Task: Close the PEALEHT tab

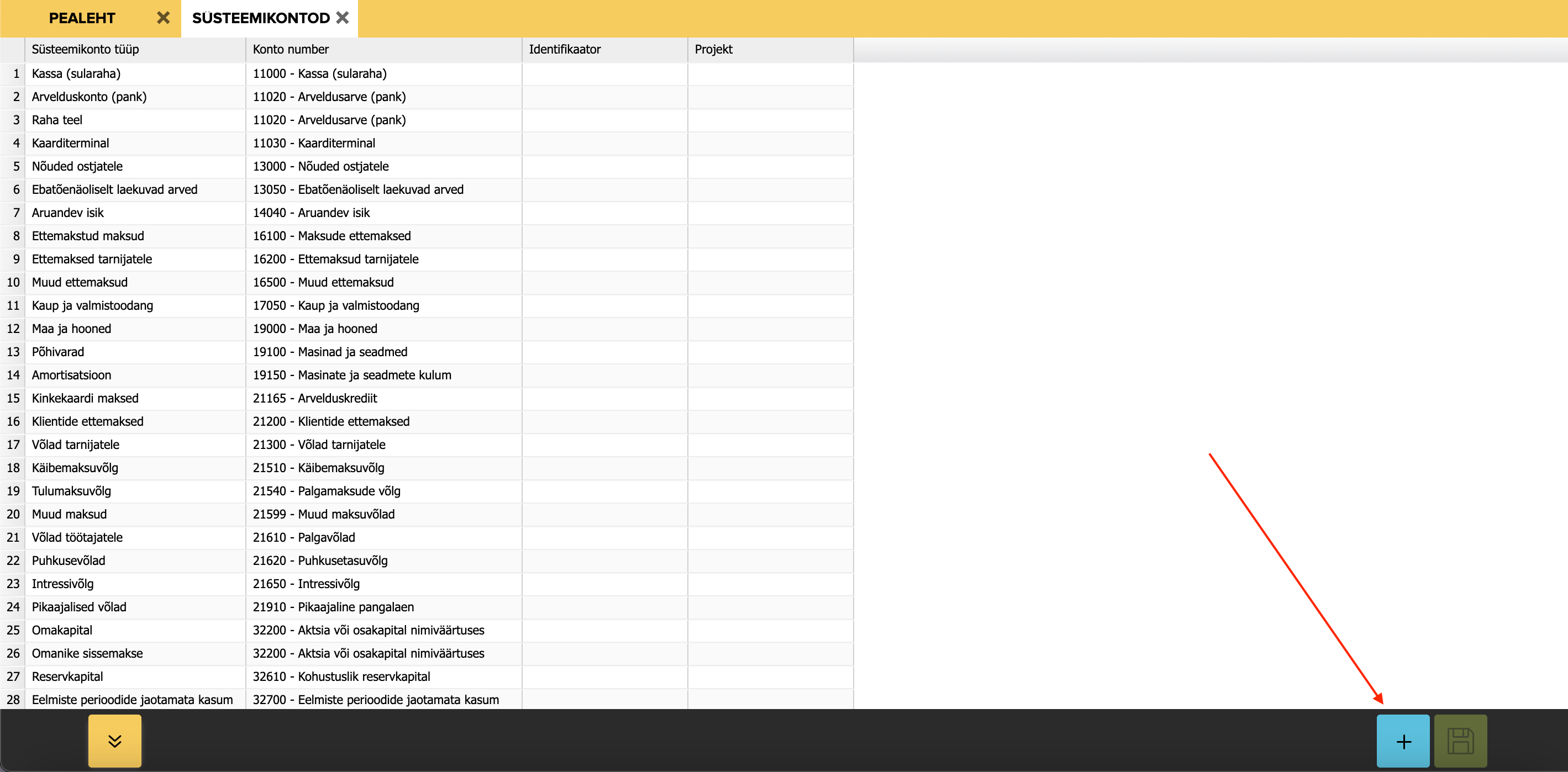Action: tap(163, 18)
